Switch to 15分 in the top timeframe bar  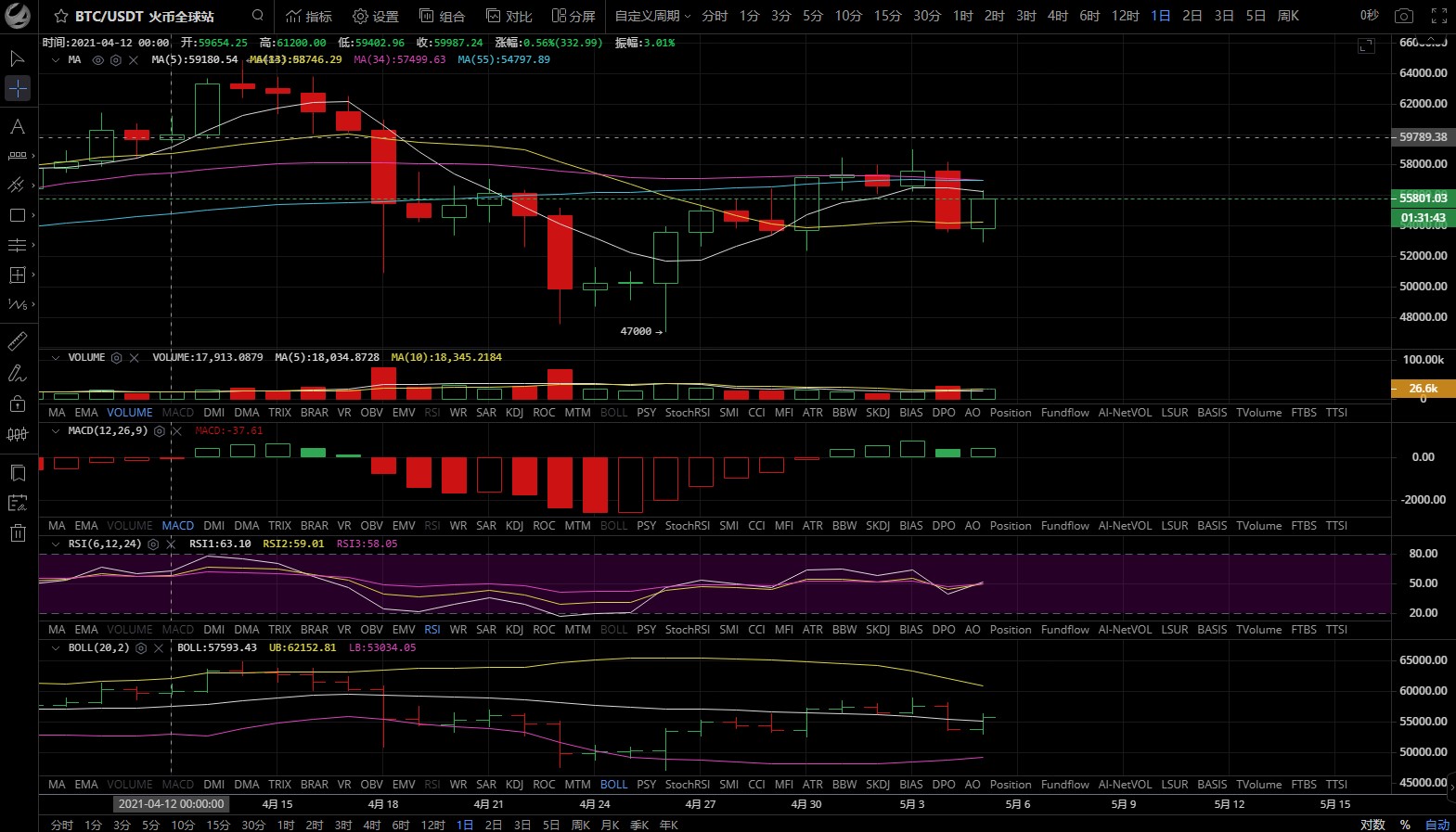(887, 16)
